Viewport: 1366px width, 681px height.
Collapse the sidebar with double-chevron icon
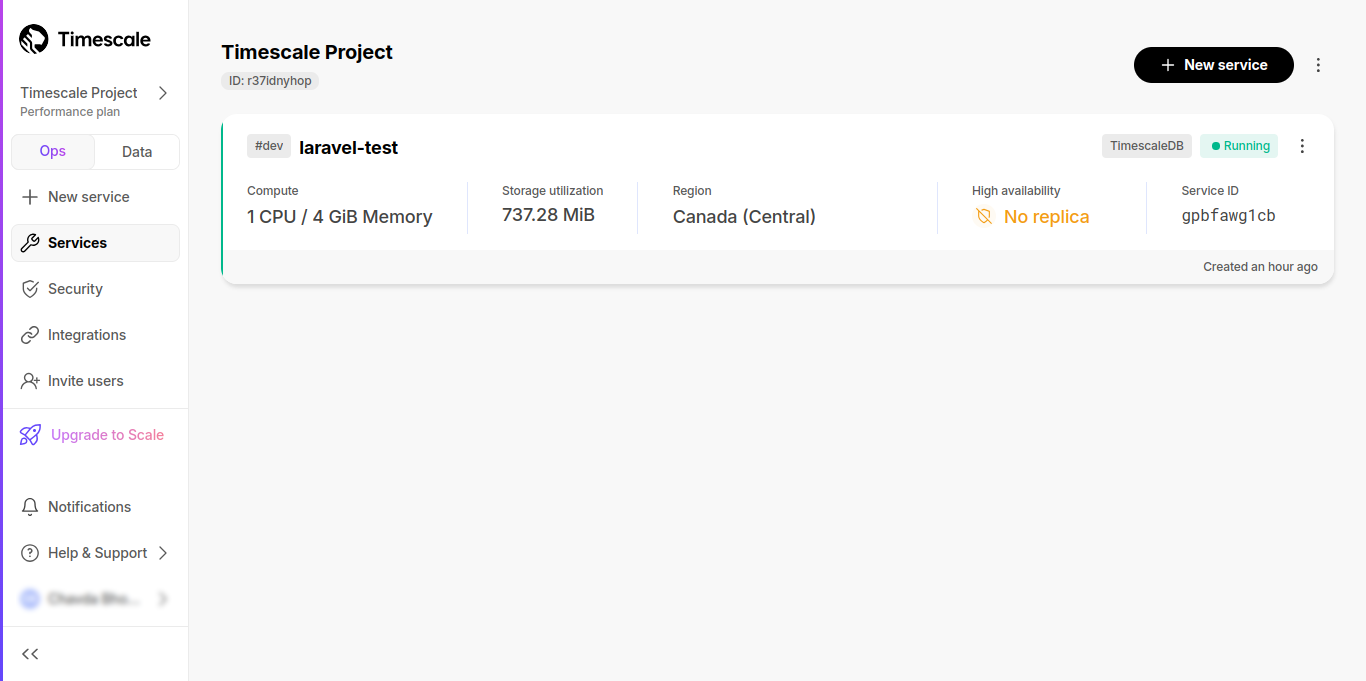click(x=30, y=654)
